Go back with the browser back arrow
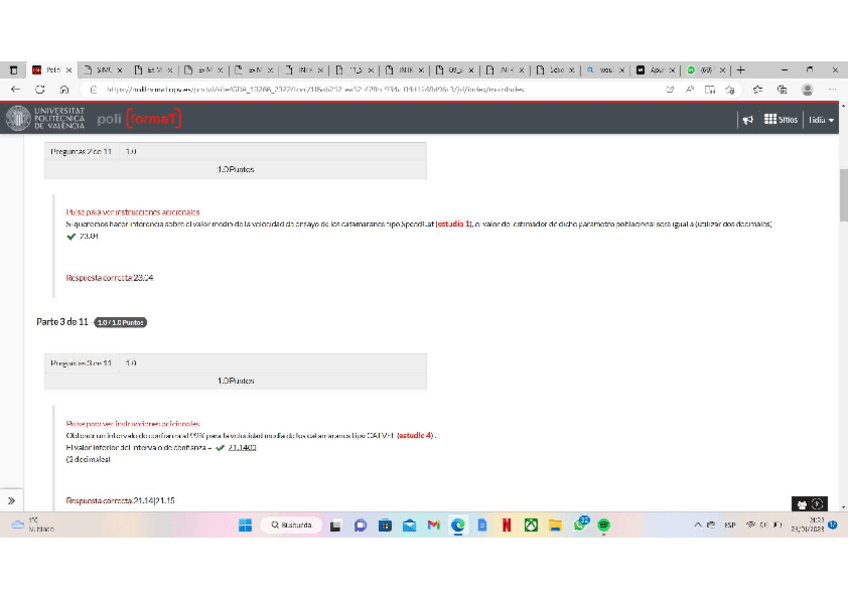Screen dimensions: 848x599 coord(16,89)
